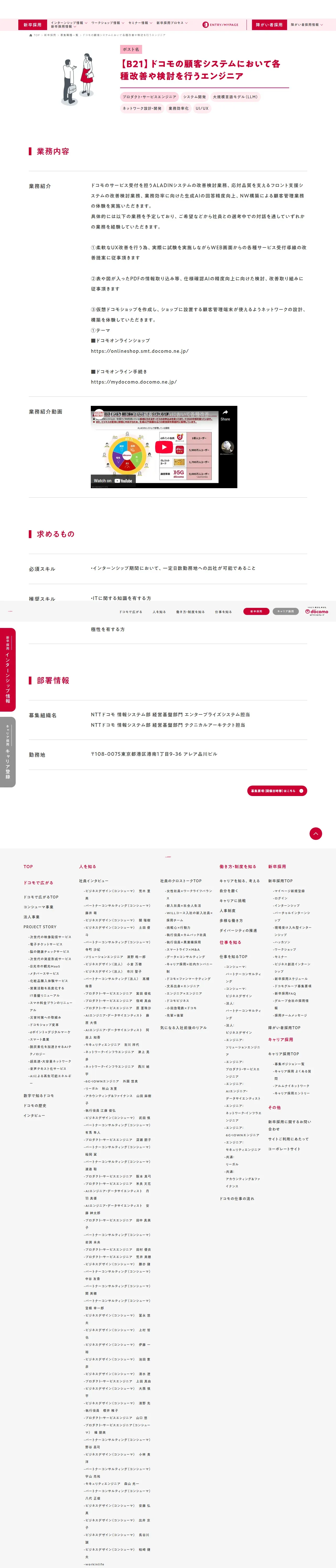Open コーポレートサイト footer link
Screen dimensions: 336x1568
click(284, 1149)
